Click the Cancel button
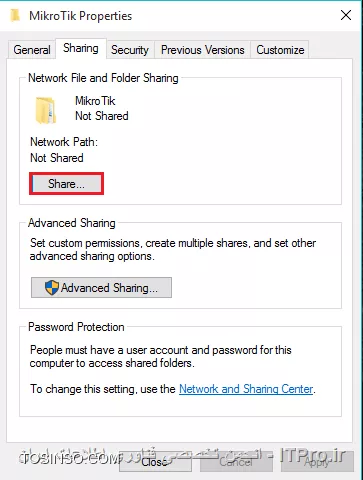 click(x=236, y=462)
